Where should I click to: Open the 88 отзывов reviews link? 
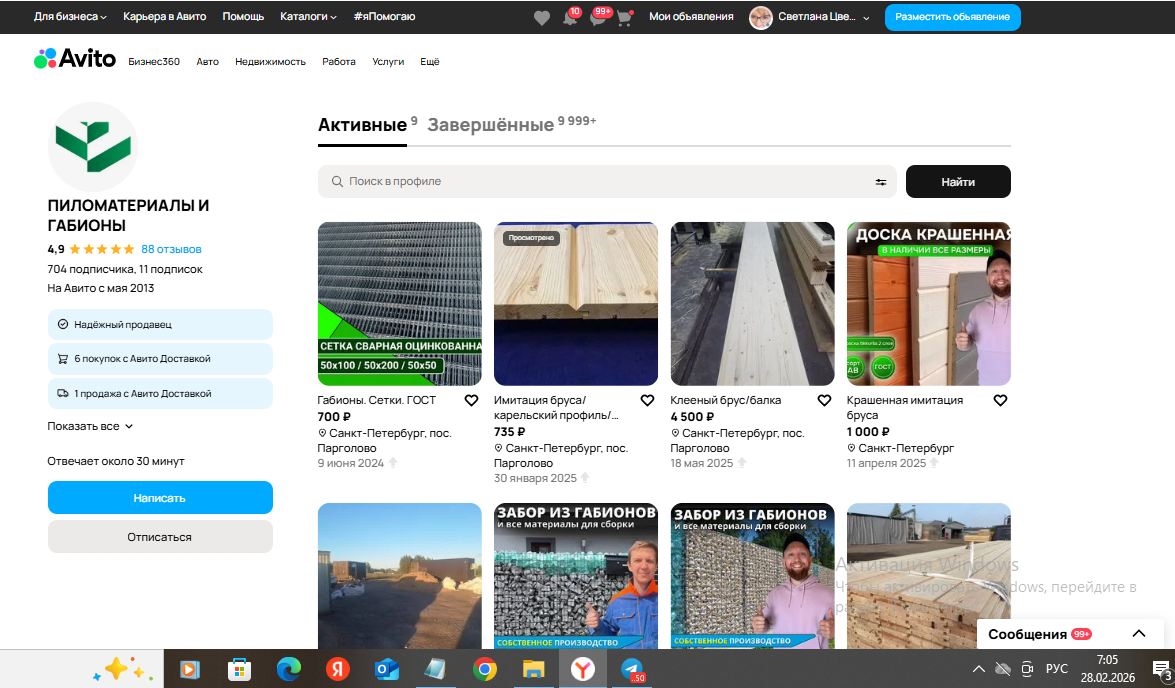[171, 249]
